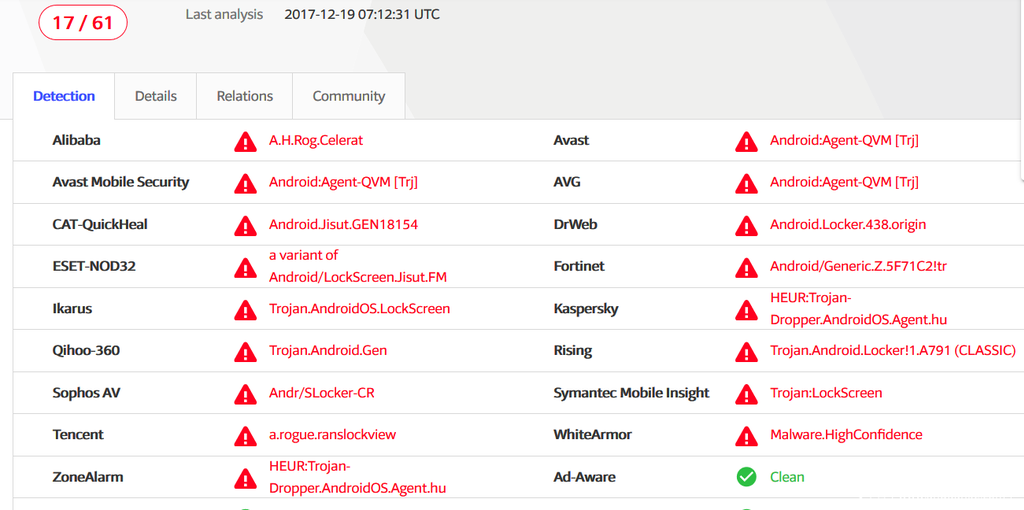Image resolution: width=1024 pixels, height=510 pixels.
Task: Click the Andr/SLocker-CR result text
Action: (x=322, y=393)
